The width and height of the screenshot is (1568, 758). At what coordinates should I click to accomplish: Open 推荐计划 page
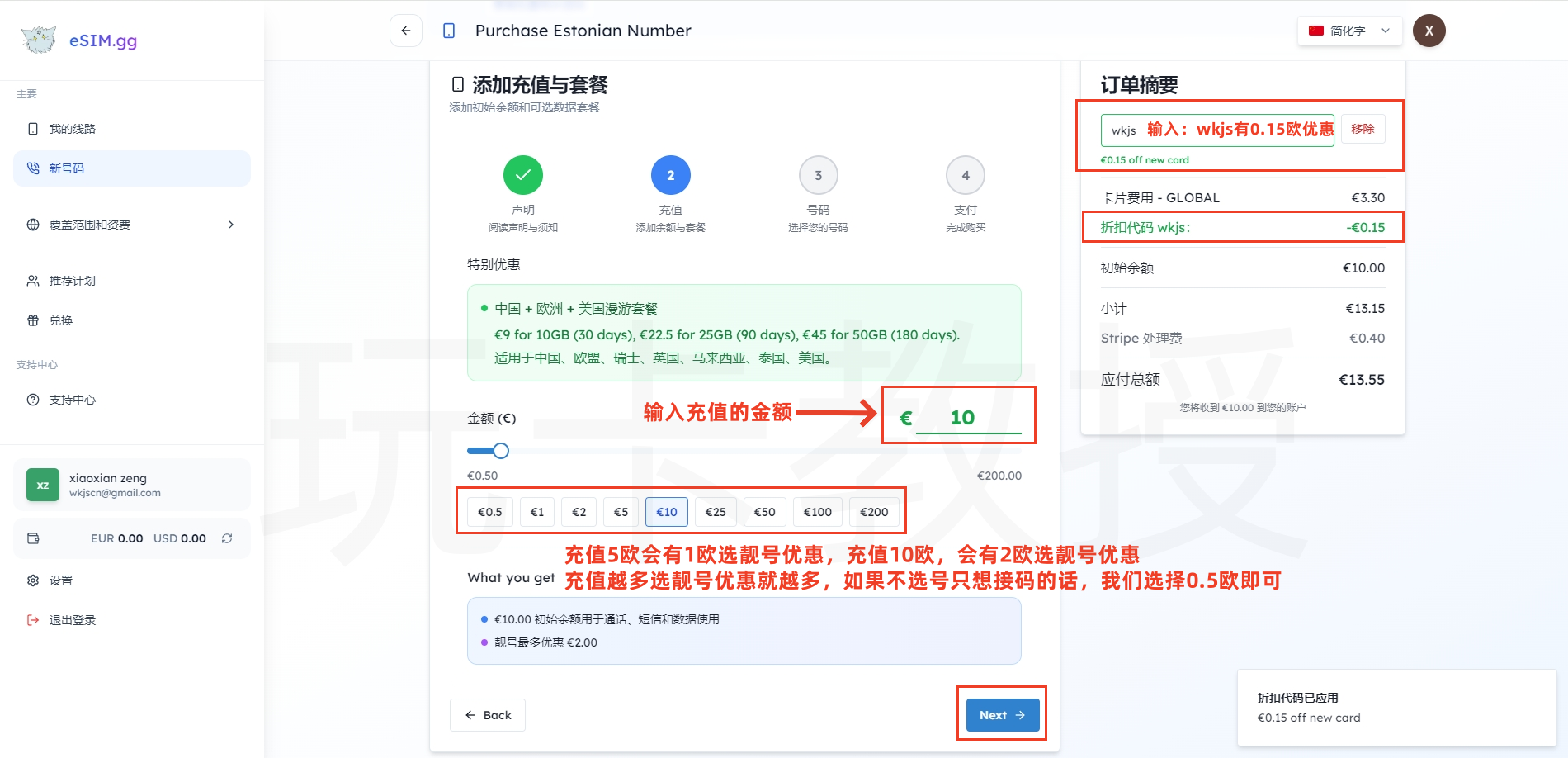click(x=132, y=281)
